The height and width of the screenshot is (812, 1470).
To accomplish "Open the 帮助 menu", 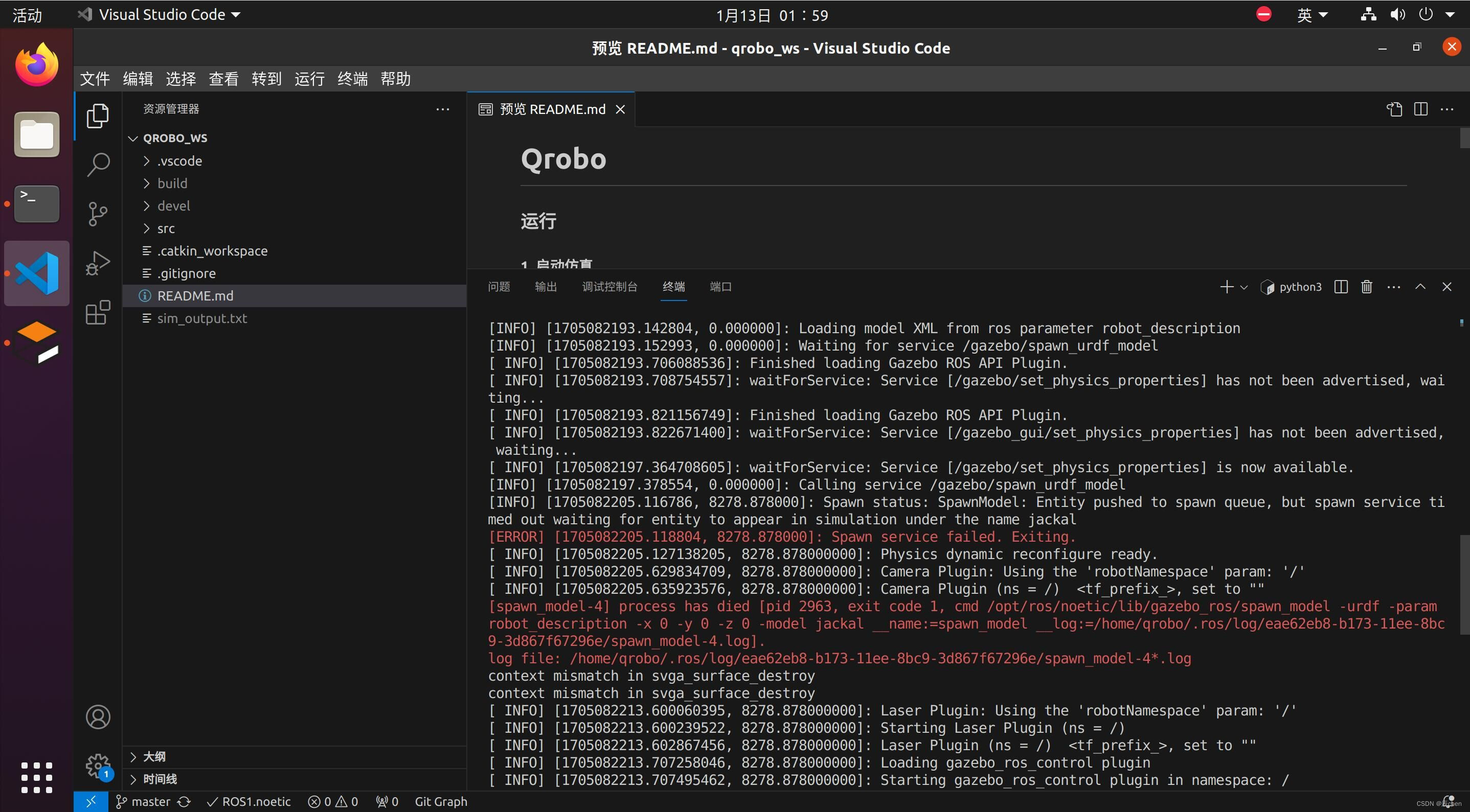I will click(x=395, y=79).
